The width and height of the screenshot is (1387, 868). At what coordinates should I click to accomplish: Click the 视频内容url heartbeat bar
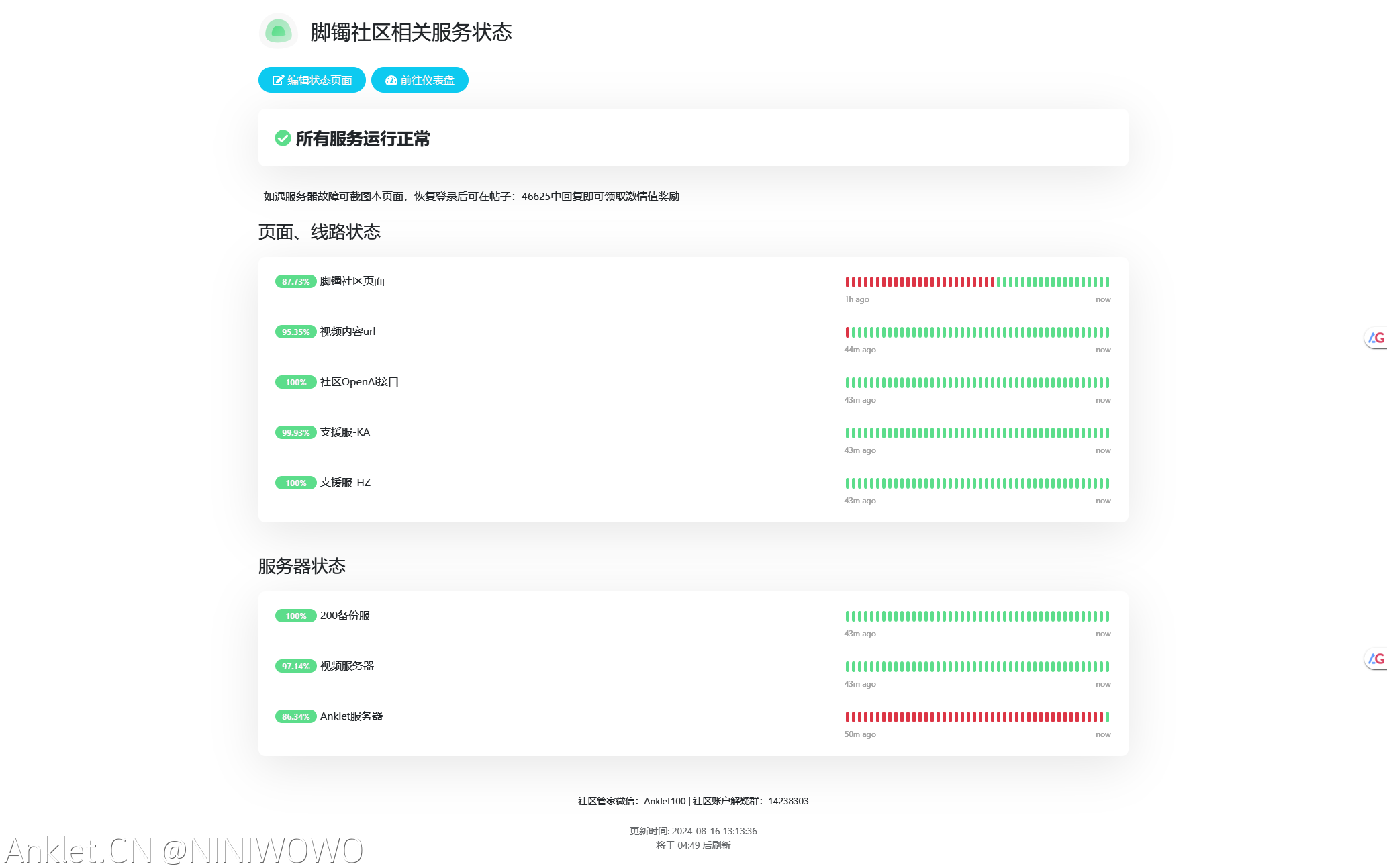pos(977,332)
